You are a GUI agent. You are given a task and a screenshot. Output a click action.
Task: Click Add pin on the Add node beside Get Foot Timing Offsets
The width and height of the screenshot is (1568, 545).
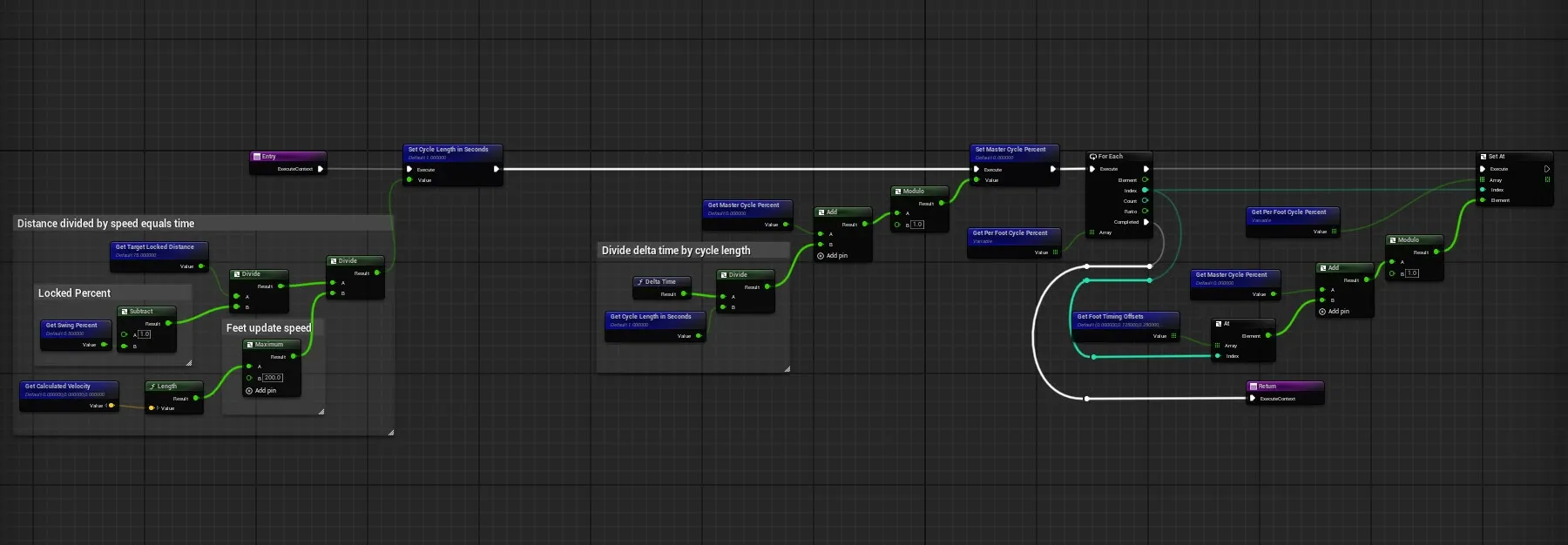click(1333, 311)
